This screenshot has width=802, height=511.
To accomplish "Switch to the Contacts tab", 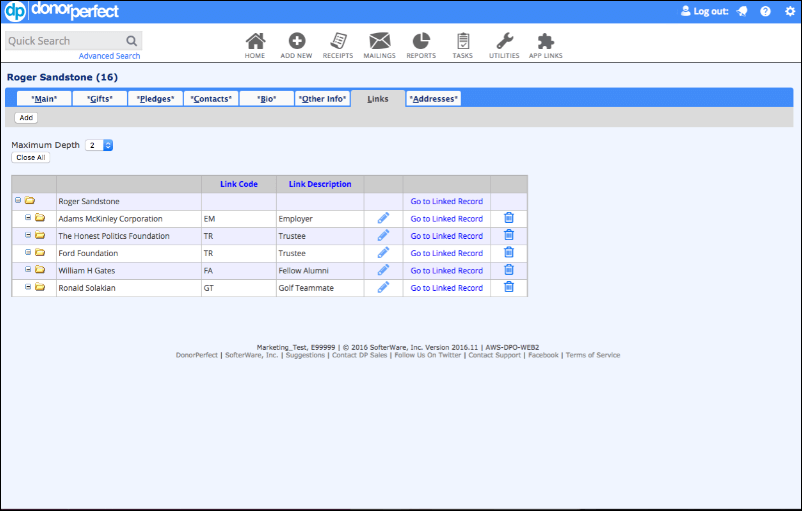I will (211, 99).
